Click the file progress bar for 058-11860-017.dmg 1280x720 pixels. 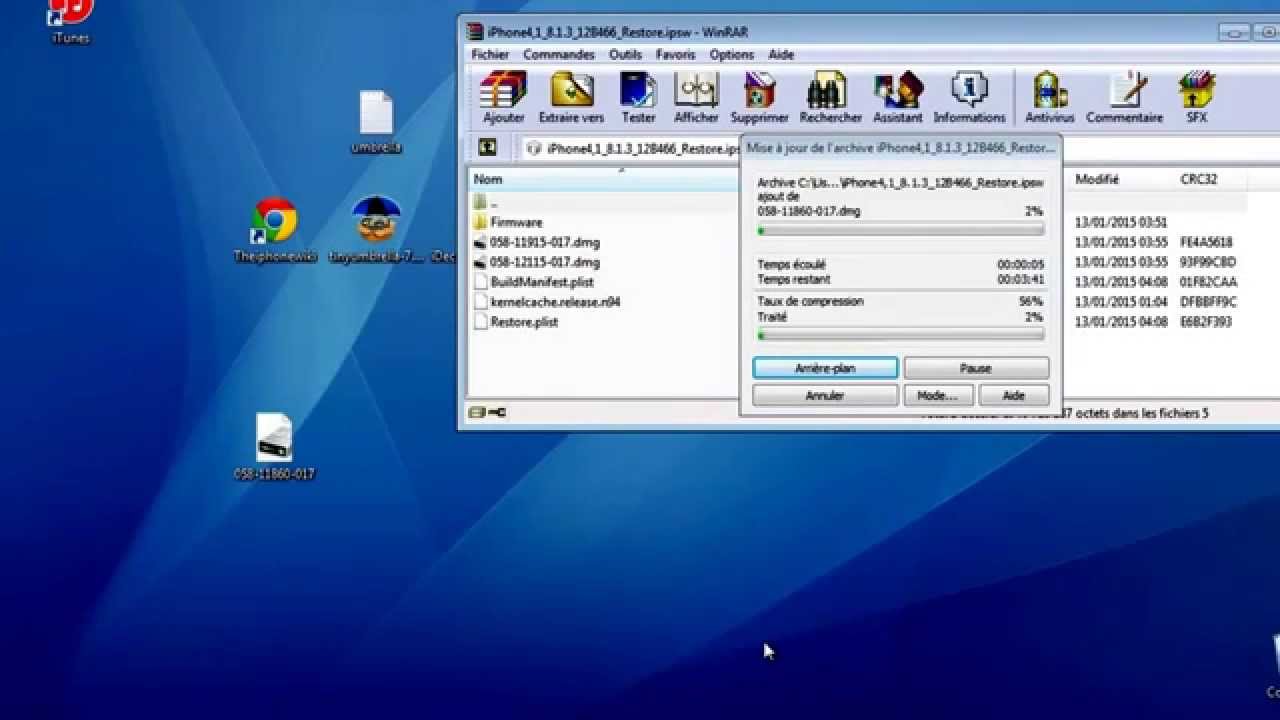pyautogui.click(x=900, y=230)
